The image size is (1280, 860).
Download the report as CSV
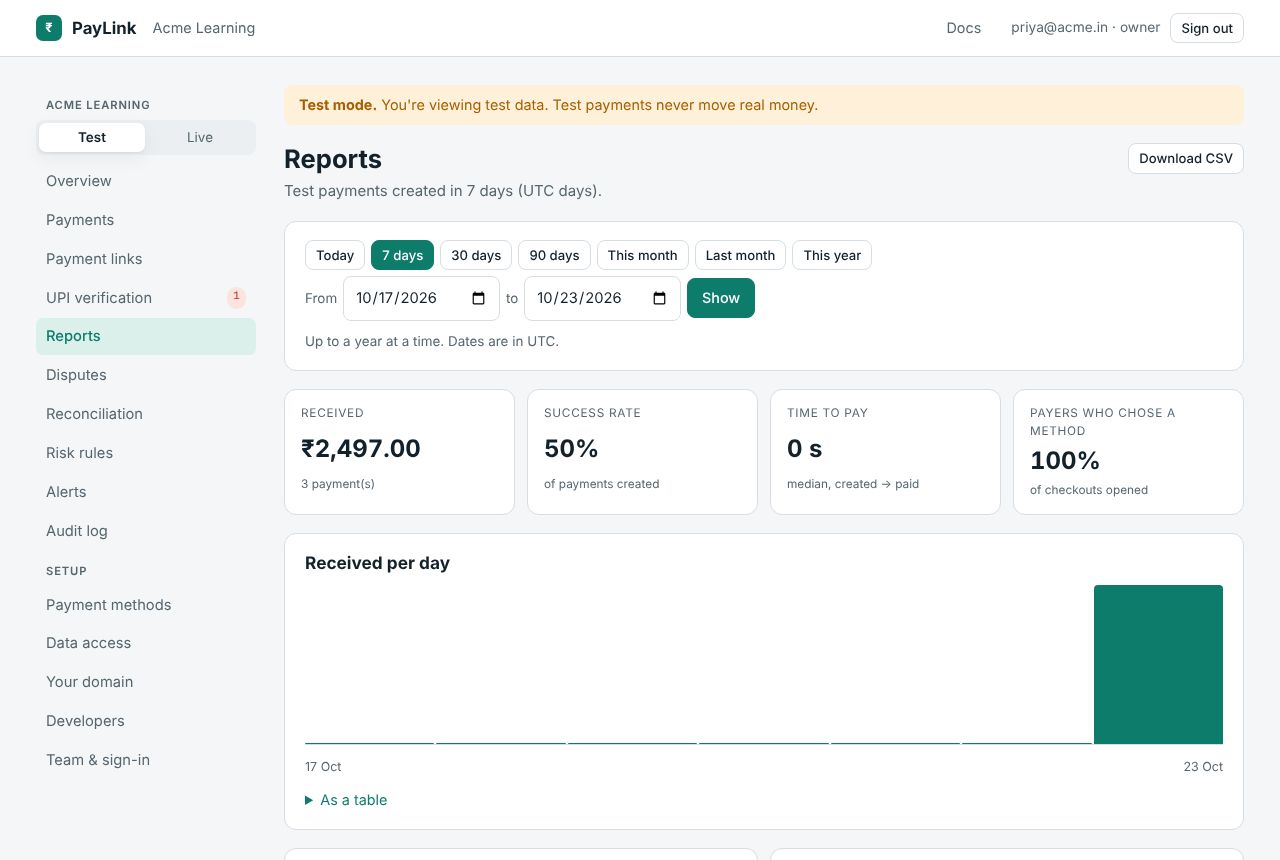[1186, 158]
